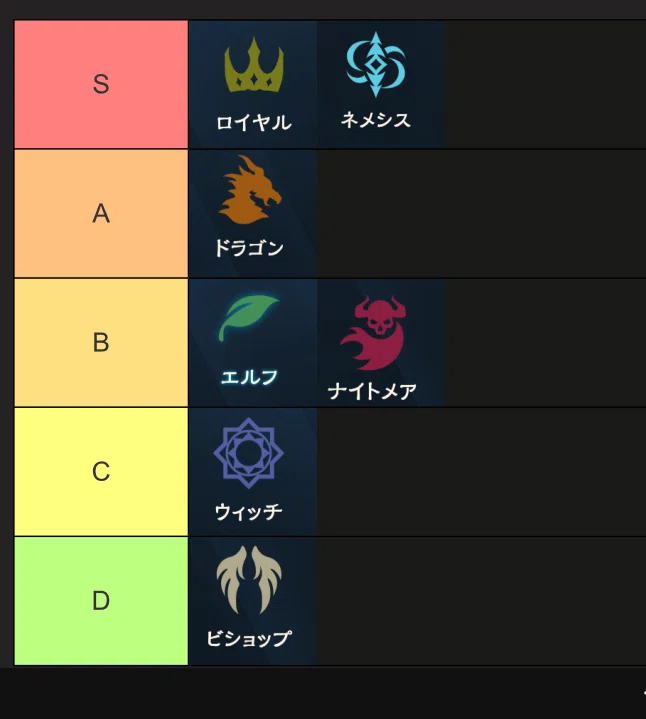Click empty space in the D tier row
Image resolution: width=646 pixels, height=719 pixels.
481,601
